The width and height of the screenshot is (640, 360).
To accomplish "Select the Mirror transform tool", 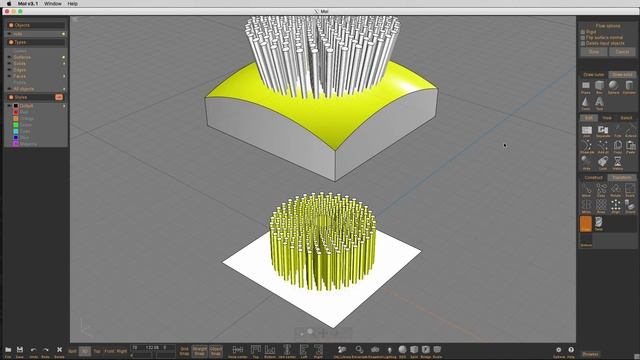I will tap(587, 207).
